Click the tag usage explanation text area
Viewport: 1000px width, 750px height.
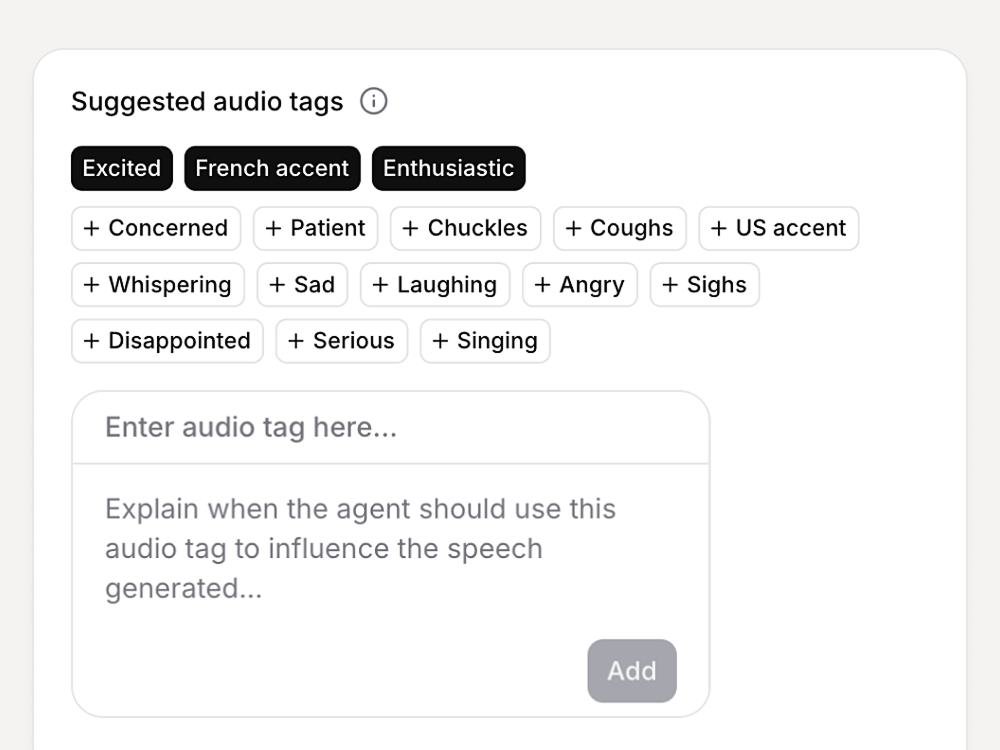(x=360, y=549)
